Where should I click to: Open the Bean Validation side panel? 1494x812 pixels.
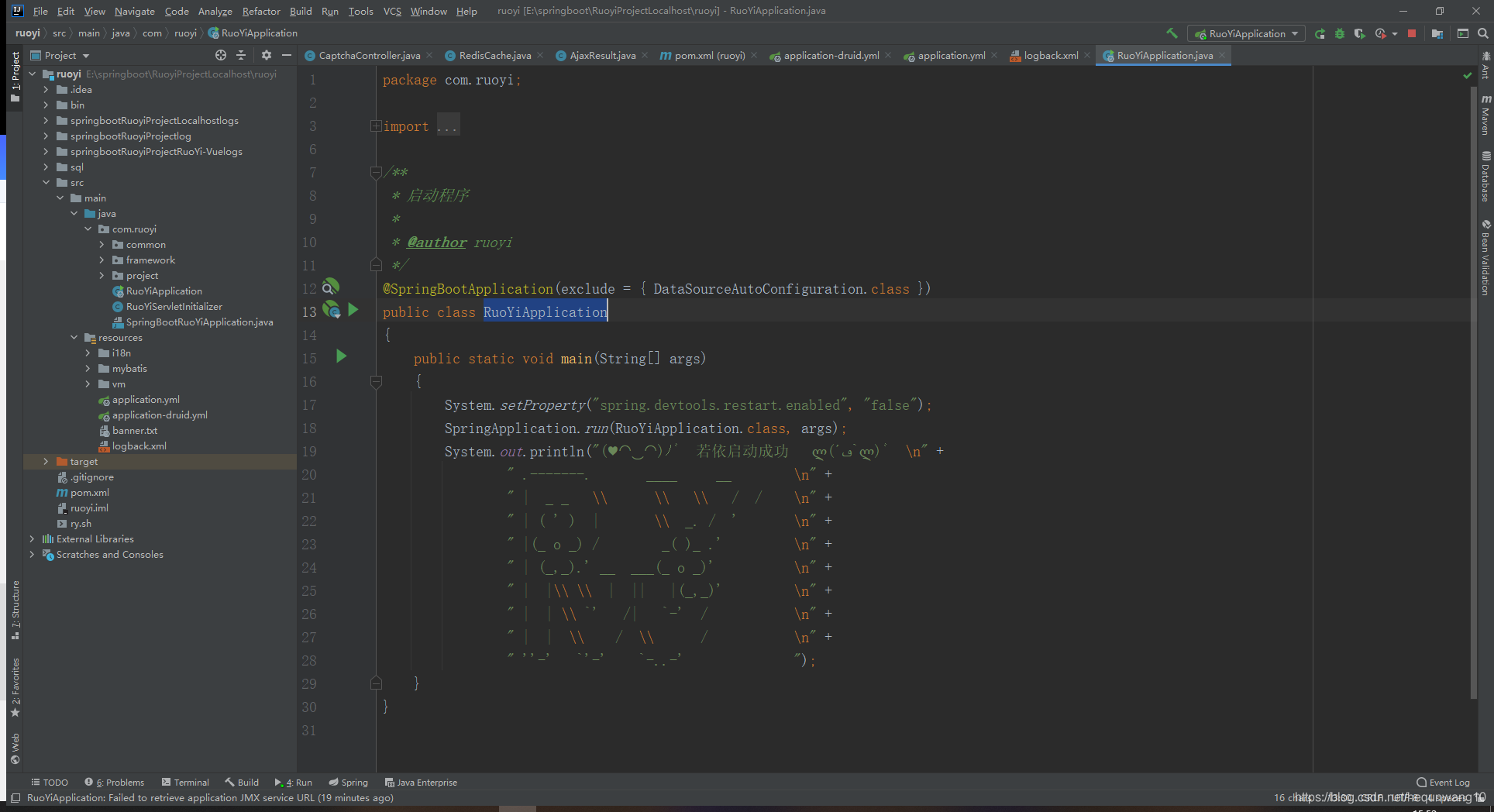(x=1485, y=257)
